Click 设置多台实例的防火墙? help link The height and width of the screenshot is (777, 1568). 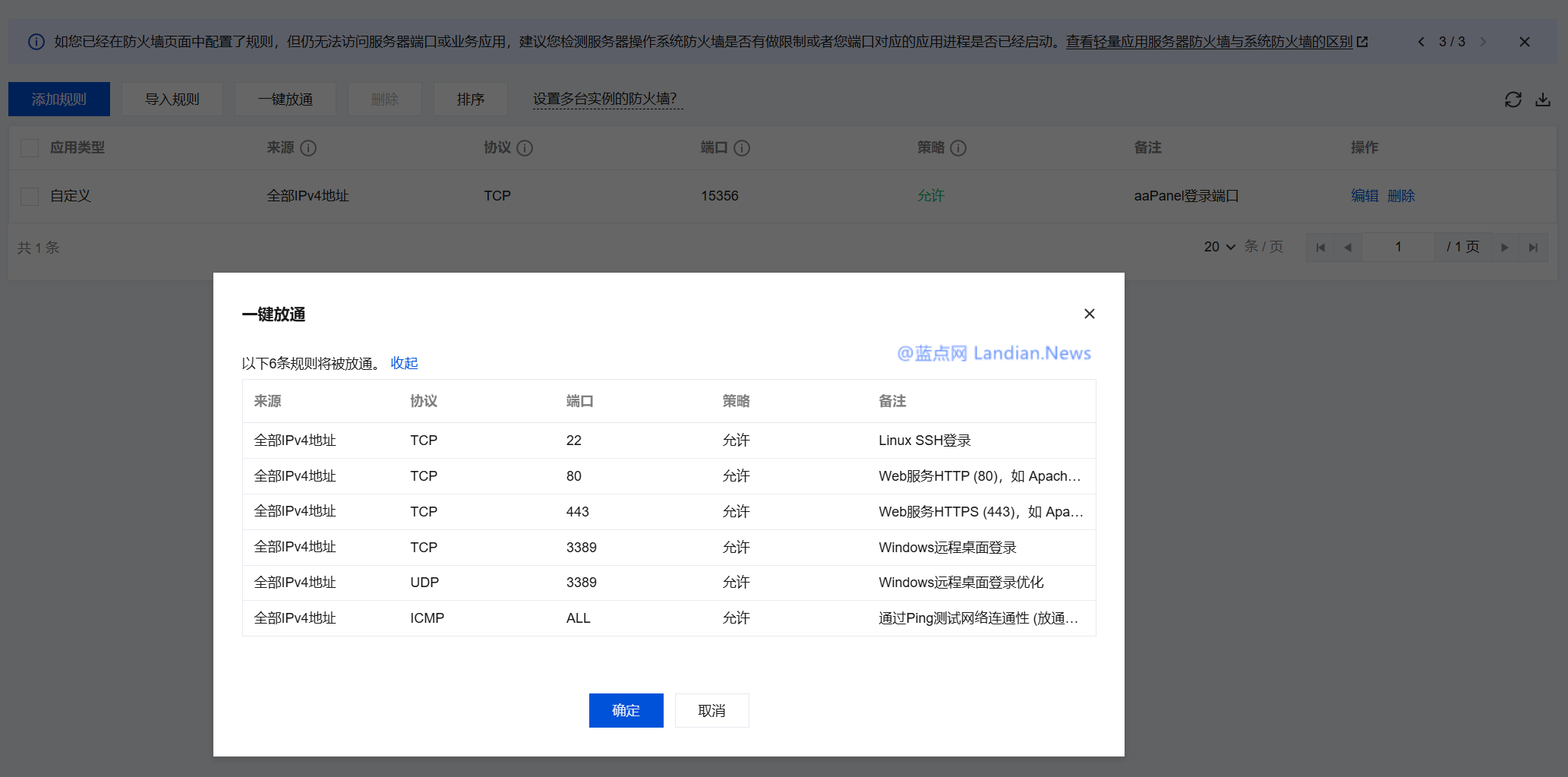pyautogui.click(x=604, y=99)
